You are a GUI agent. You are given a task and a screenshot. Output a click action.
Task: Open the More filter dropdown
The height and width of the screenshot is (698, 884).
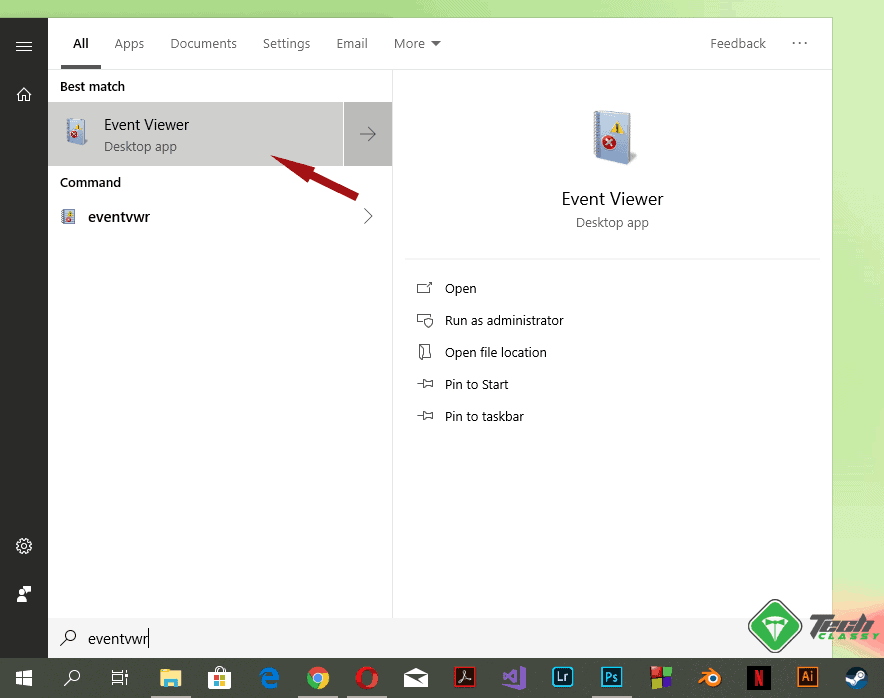[x=416, y=43]
